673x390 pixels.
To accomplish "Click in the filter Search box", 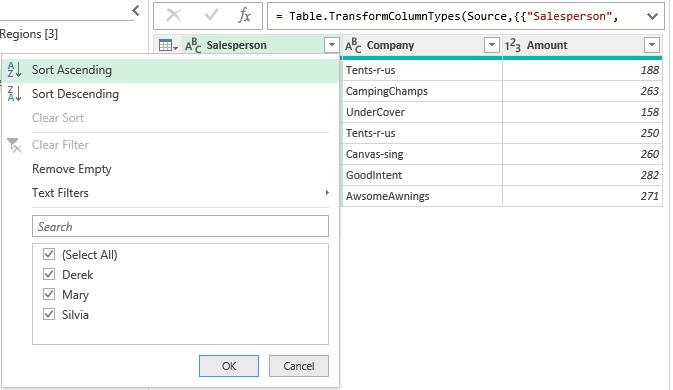I will (180, 226).
